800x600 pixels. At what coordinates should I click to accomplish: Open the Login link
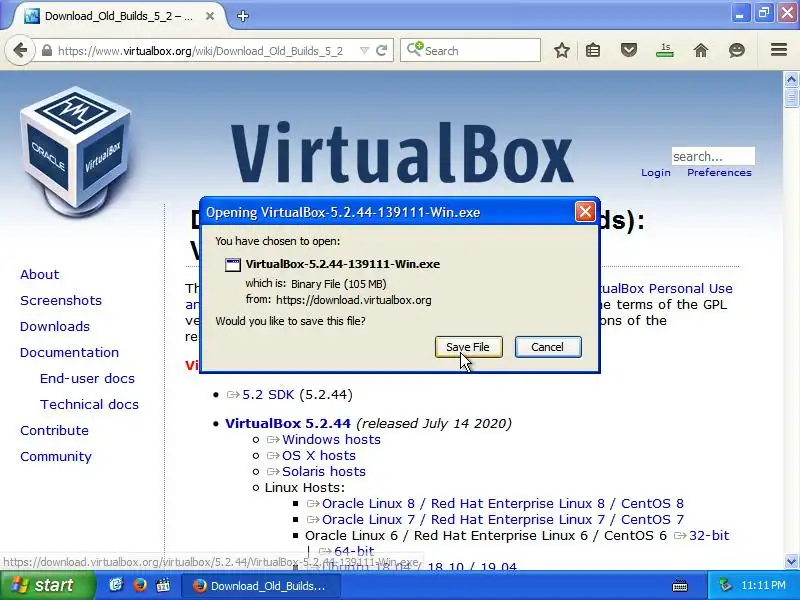[x=656, y=172]
